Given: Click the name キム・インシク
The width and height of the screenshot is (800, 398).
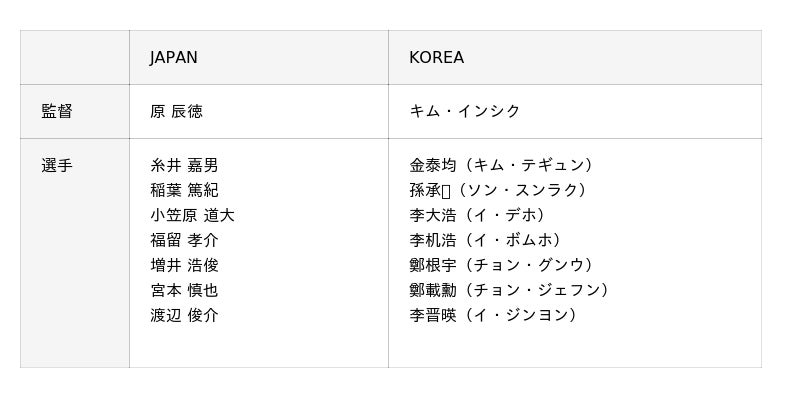Looking at the screenshot, I should point(465,111).
